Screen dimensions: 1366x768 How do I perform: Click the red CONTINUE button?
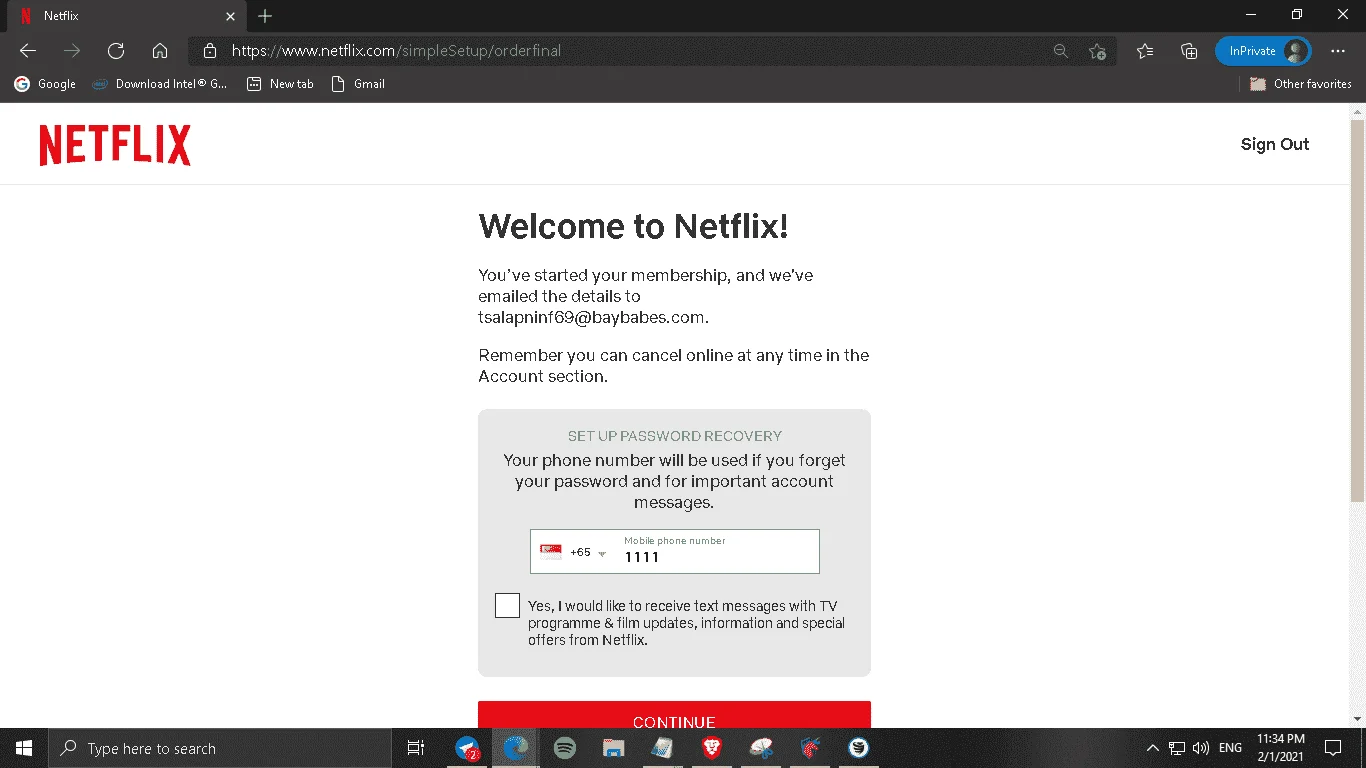(x=674, y=715)
